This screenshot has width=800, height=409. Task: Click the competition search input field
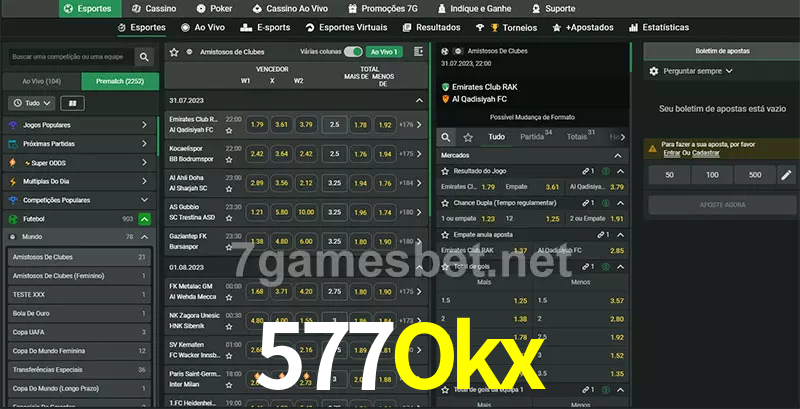coord(70,57)
